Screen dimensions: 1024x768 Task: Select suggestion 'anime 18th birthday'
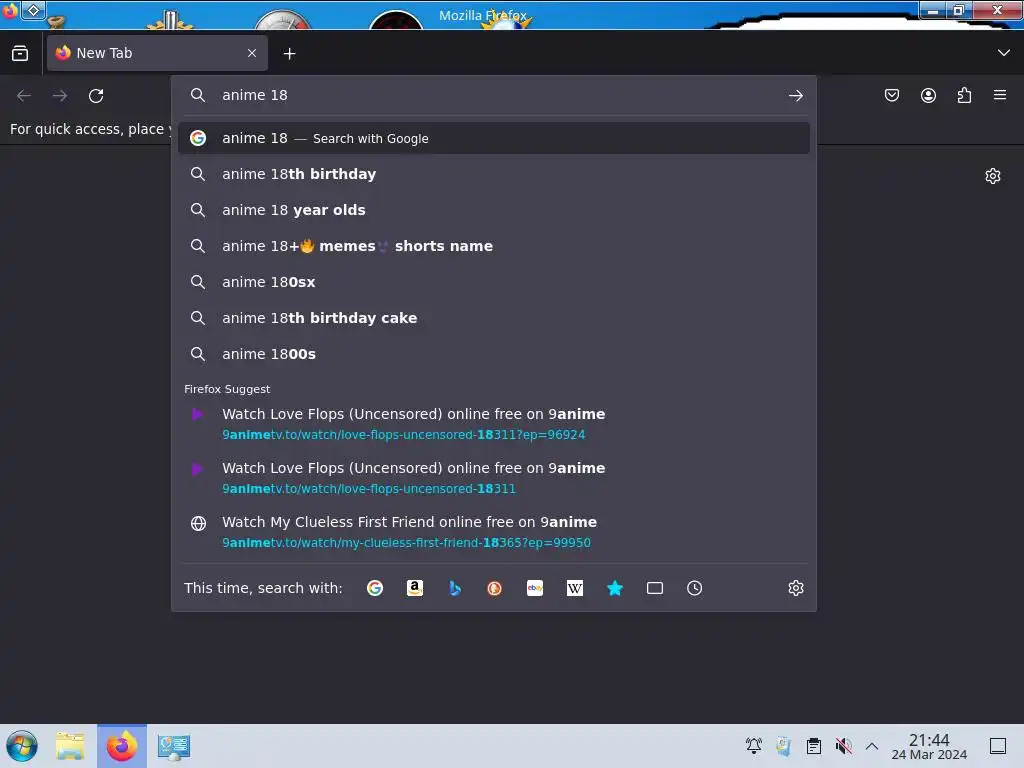(494, 174)
